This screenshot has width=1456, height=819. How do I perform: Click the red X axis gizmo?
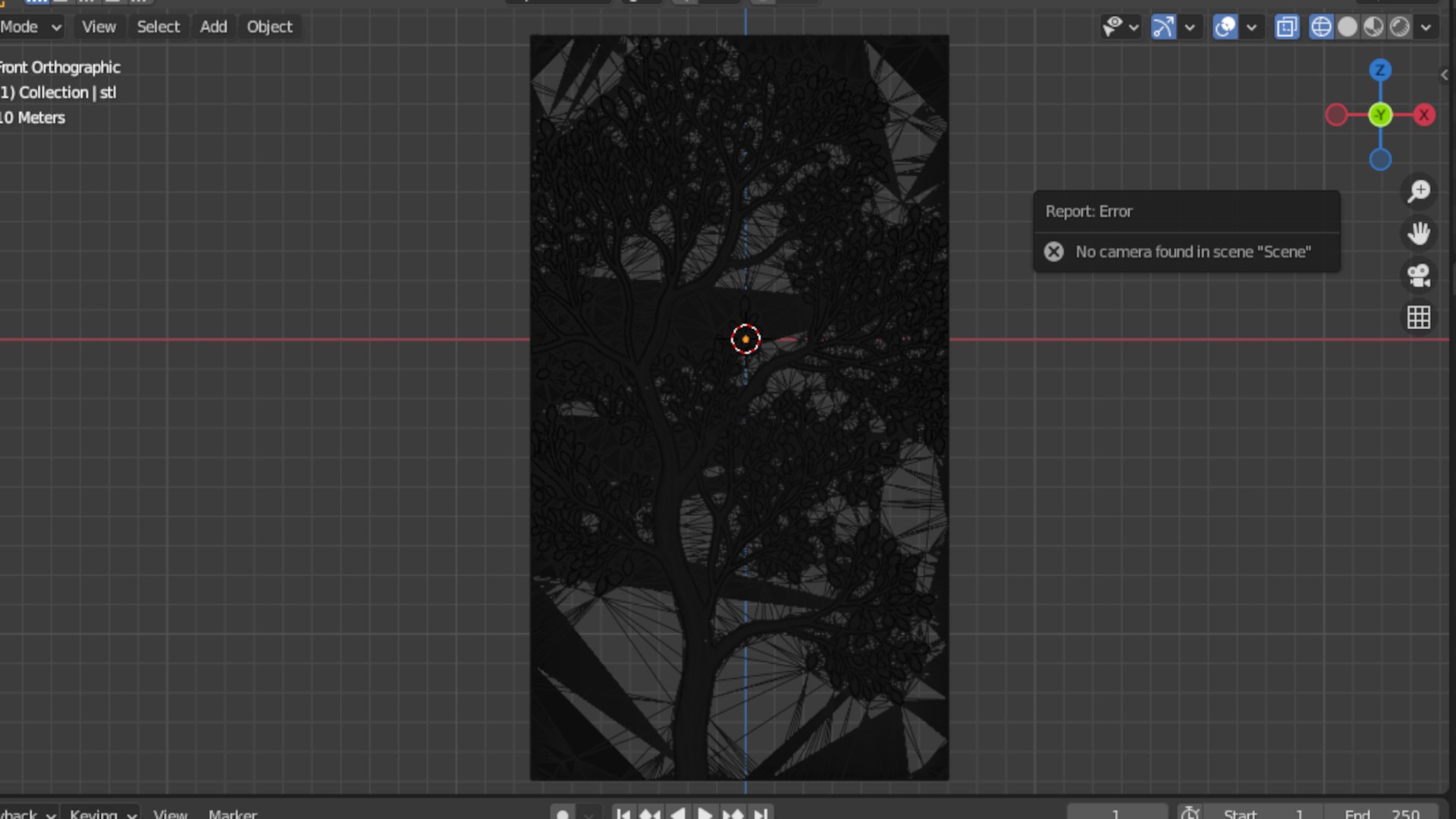tap(1424, 115)
